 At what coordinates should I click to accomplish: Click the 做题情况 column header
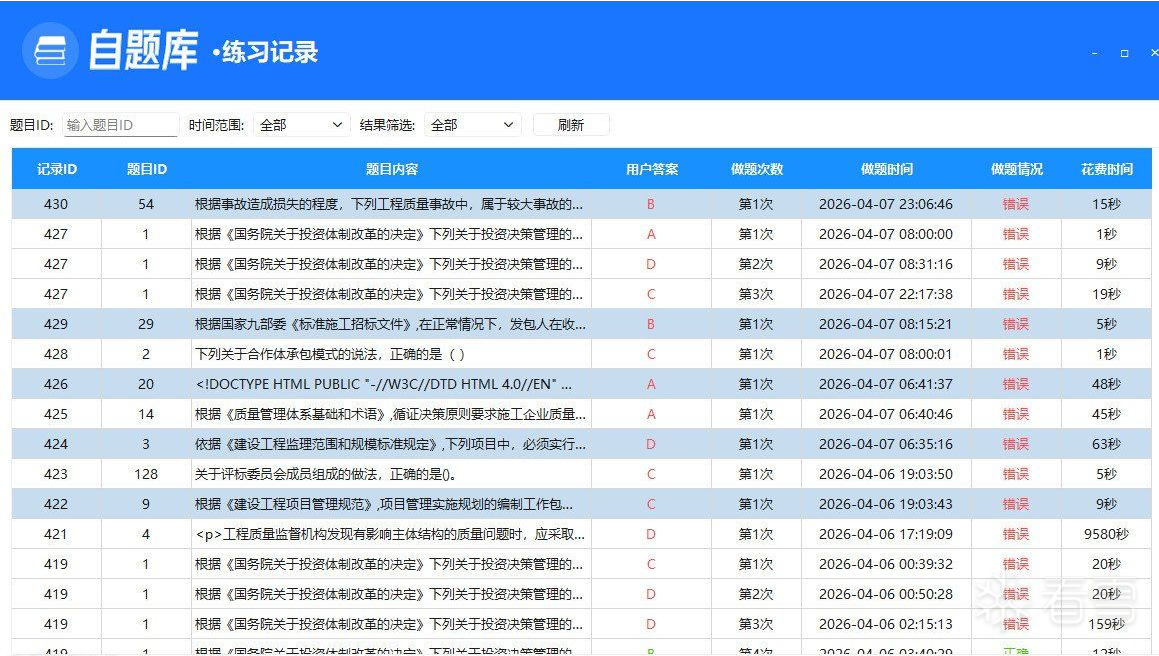click(x=1016, y=169)
